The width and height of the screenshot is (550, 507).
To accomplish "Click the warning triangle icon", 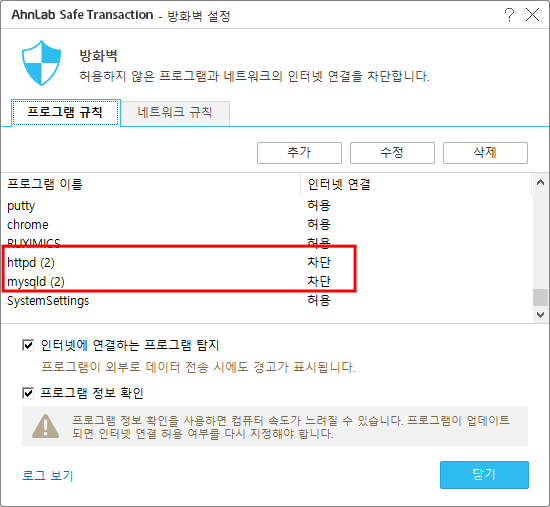I will coord(46,426).
